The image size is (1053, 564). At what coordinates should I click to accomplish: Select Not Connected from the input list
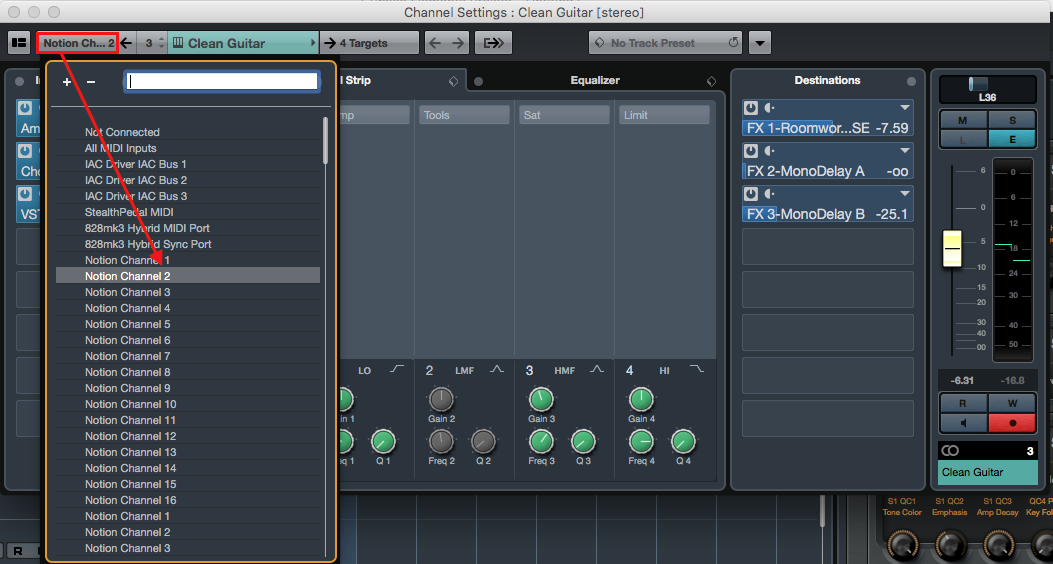coord(188,132)
